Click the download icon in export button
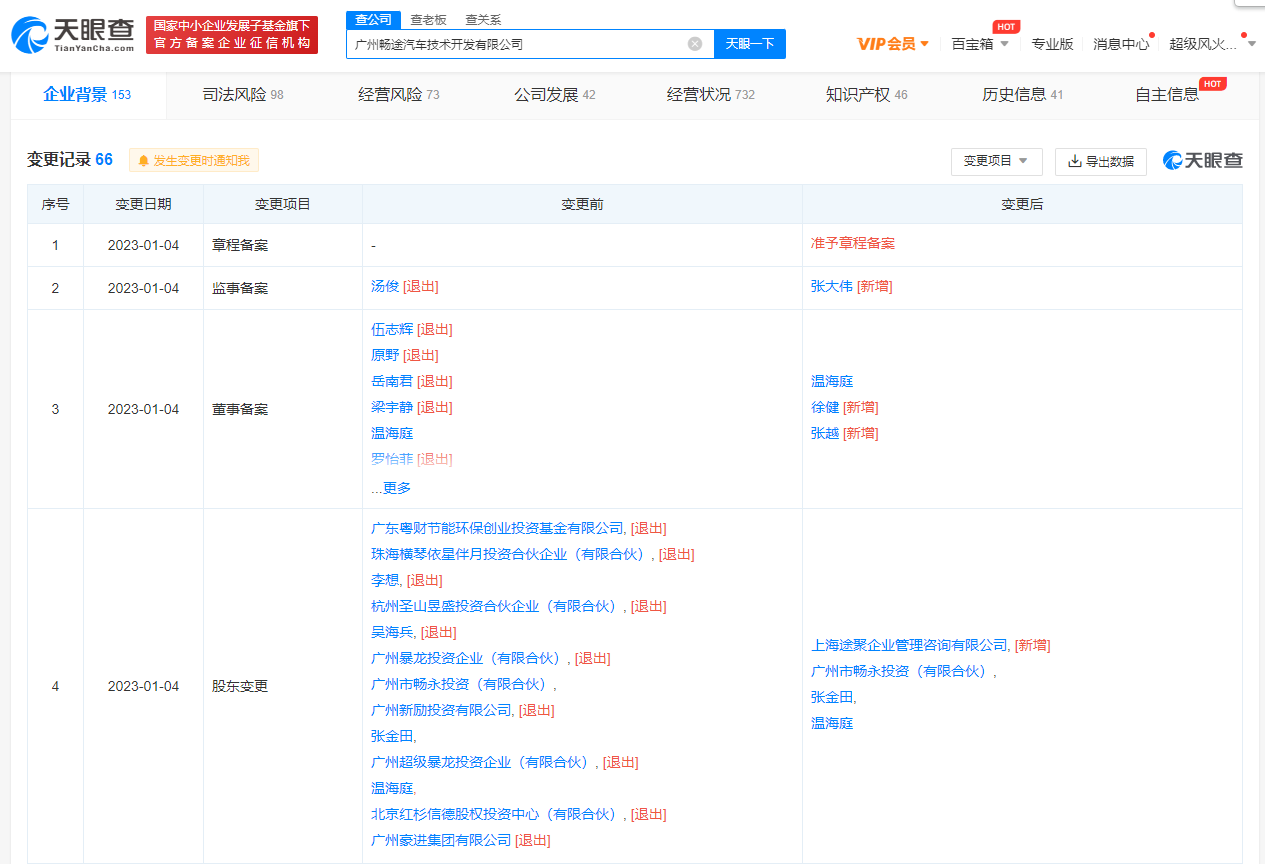 [1075, 161]
